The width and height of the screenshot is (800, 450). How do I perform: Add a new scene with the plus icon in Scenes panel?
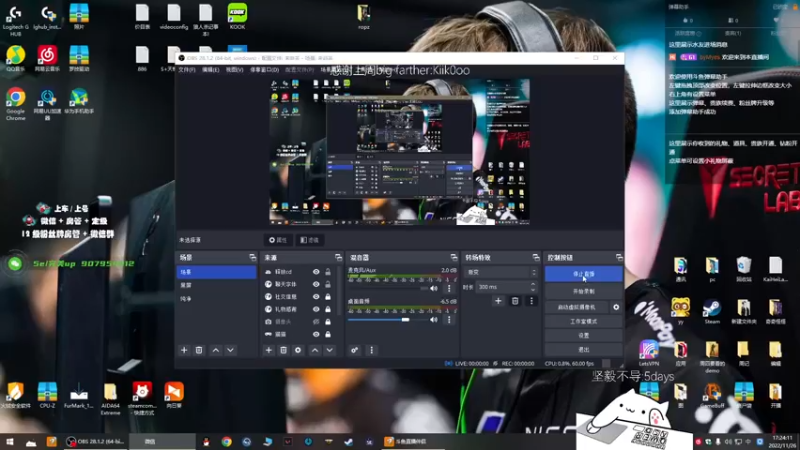pos(184,350)
